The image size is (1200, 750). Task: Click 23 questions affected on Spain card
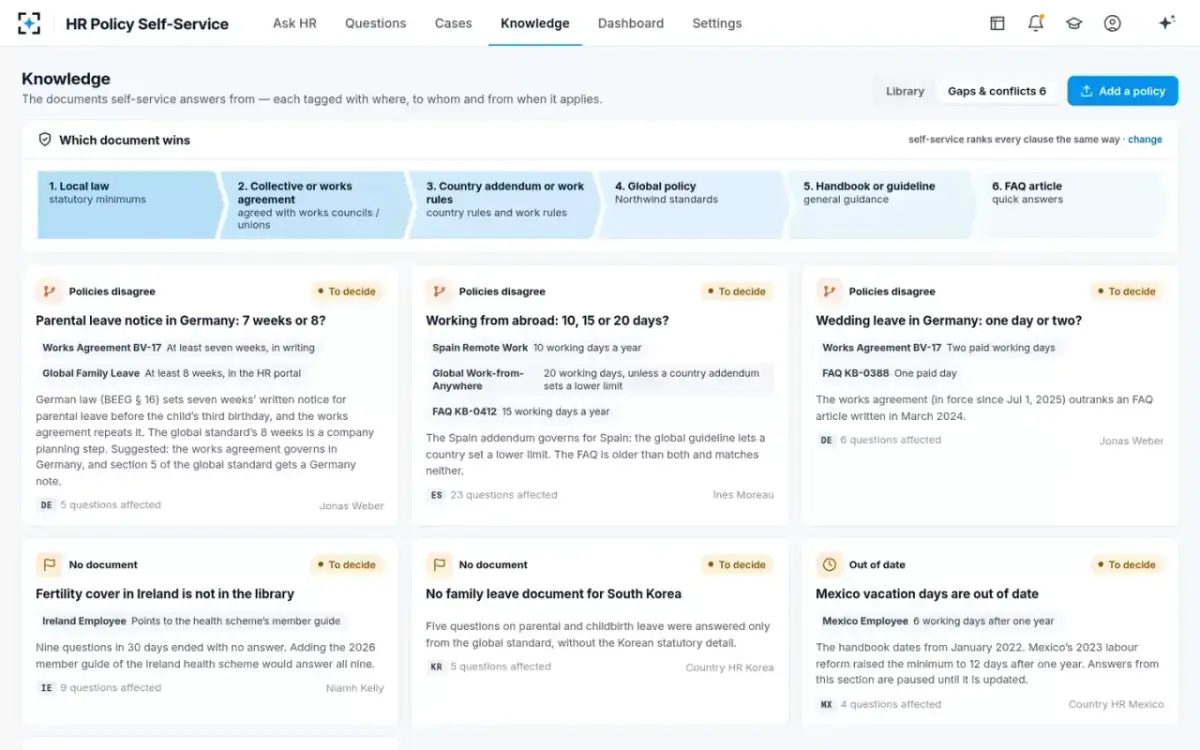(x=504, y=495)
